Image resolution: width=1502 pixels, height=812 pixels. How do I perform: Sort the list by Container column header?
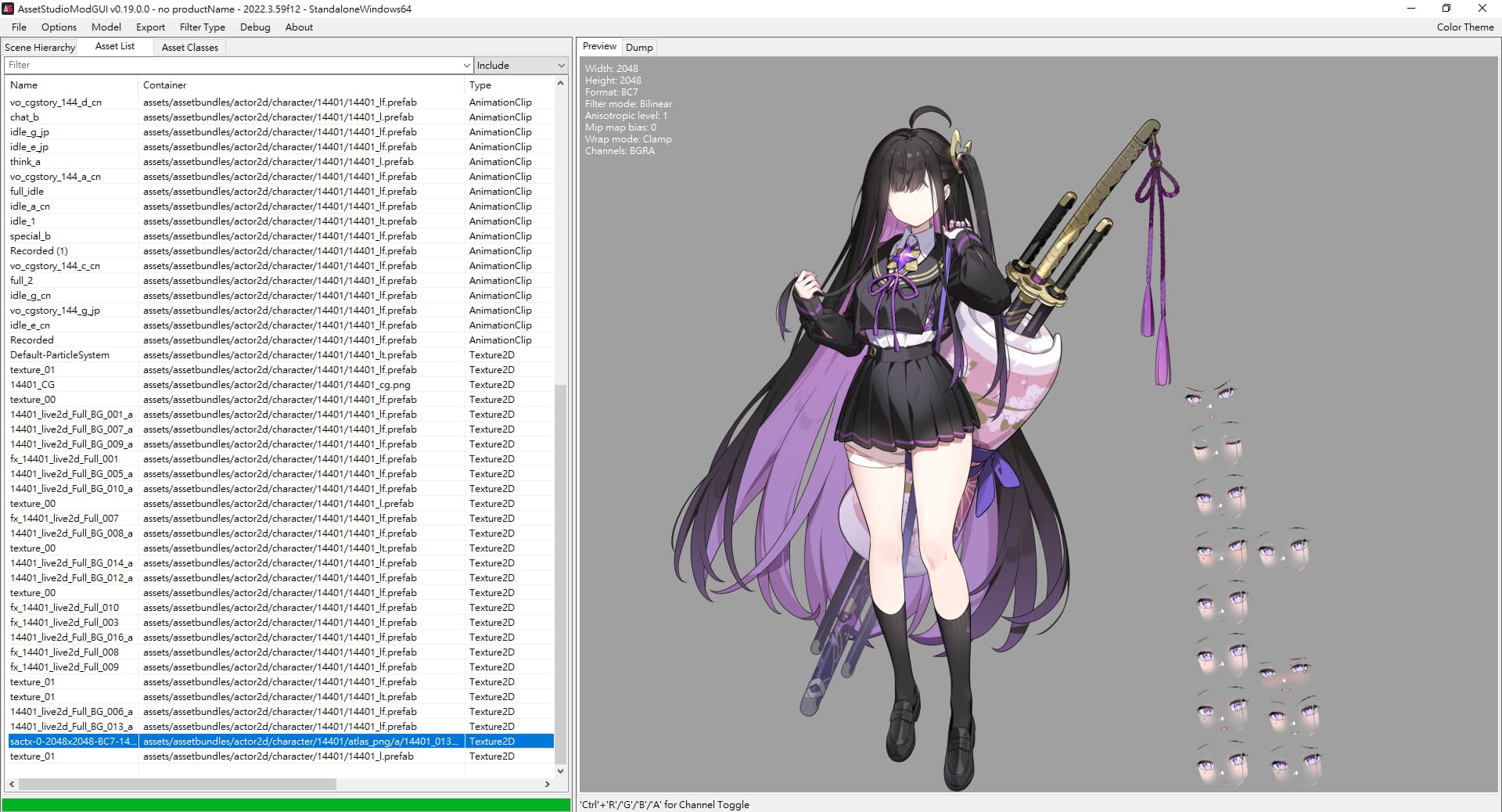(300, 85)
